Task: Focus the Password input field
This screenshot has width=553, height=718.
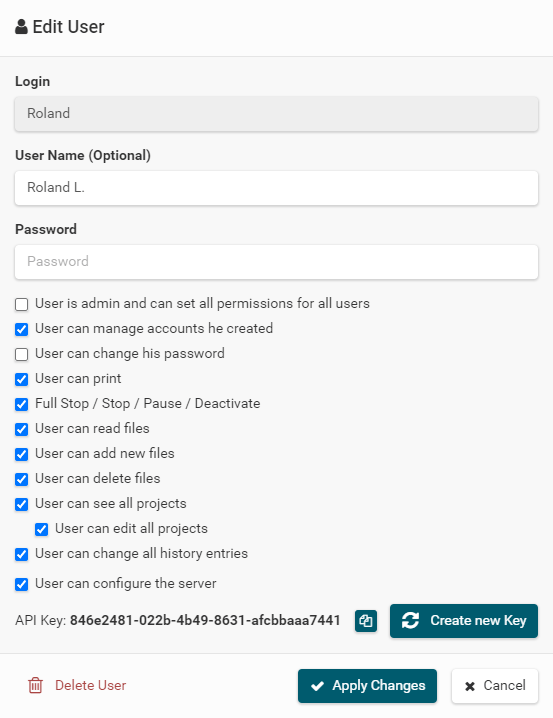Action: click(276, 261)
